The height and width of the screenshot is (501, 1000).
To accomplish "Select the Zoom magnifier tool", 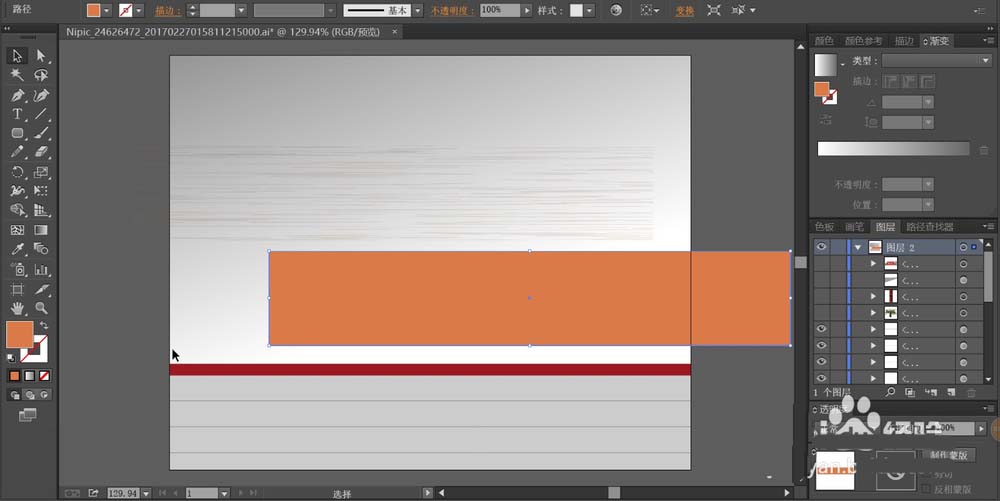I will pyautogui.click(x=41, y=309).
